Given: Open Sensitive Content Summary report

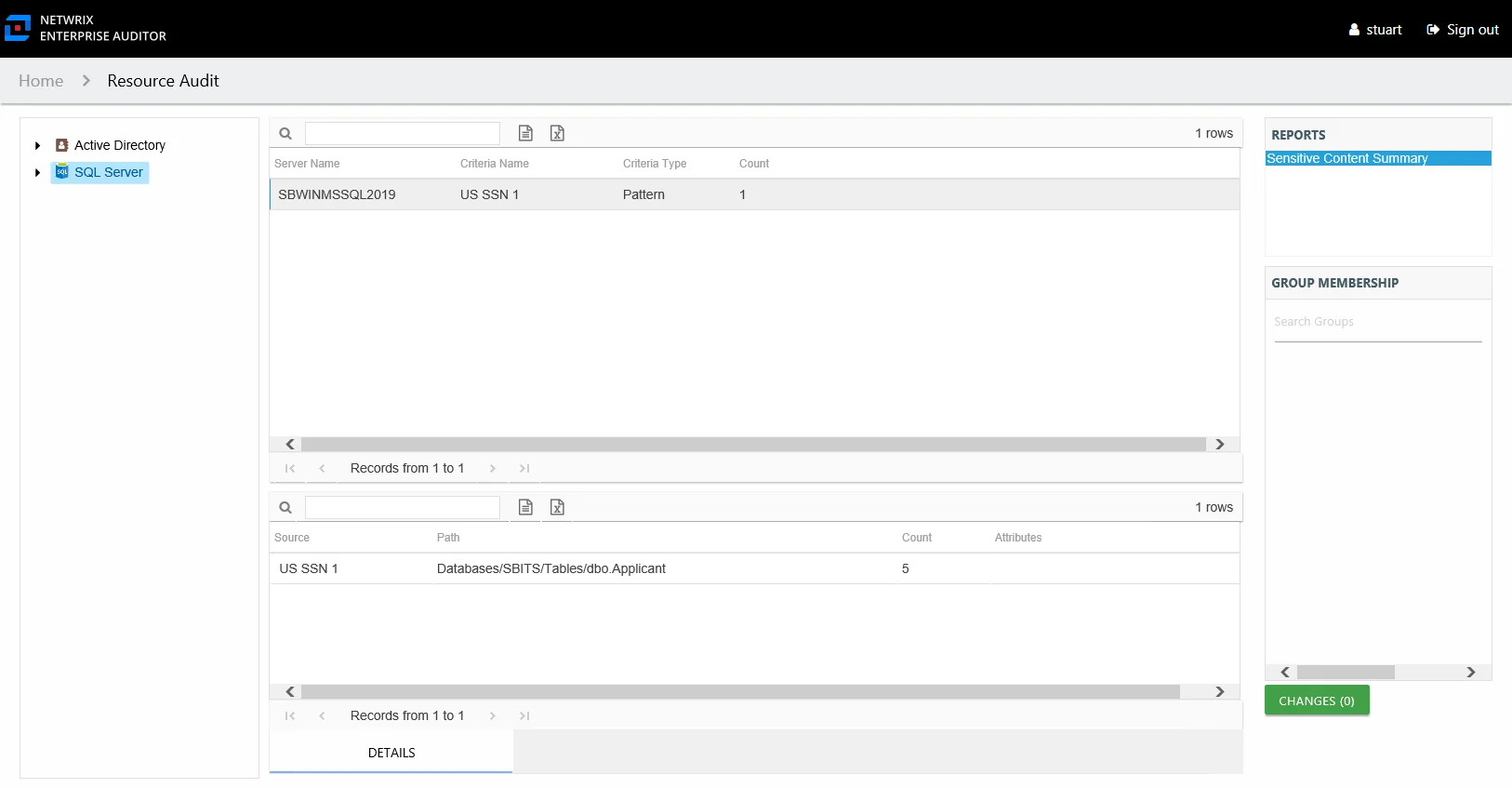Looking at the screenshot, I should tap(1378, 158).
